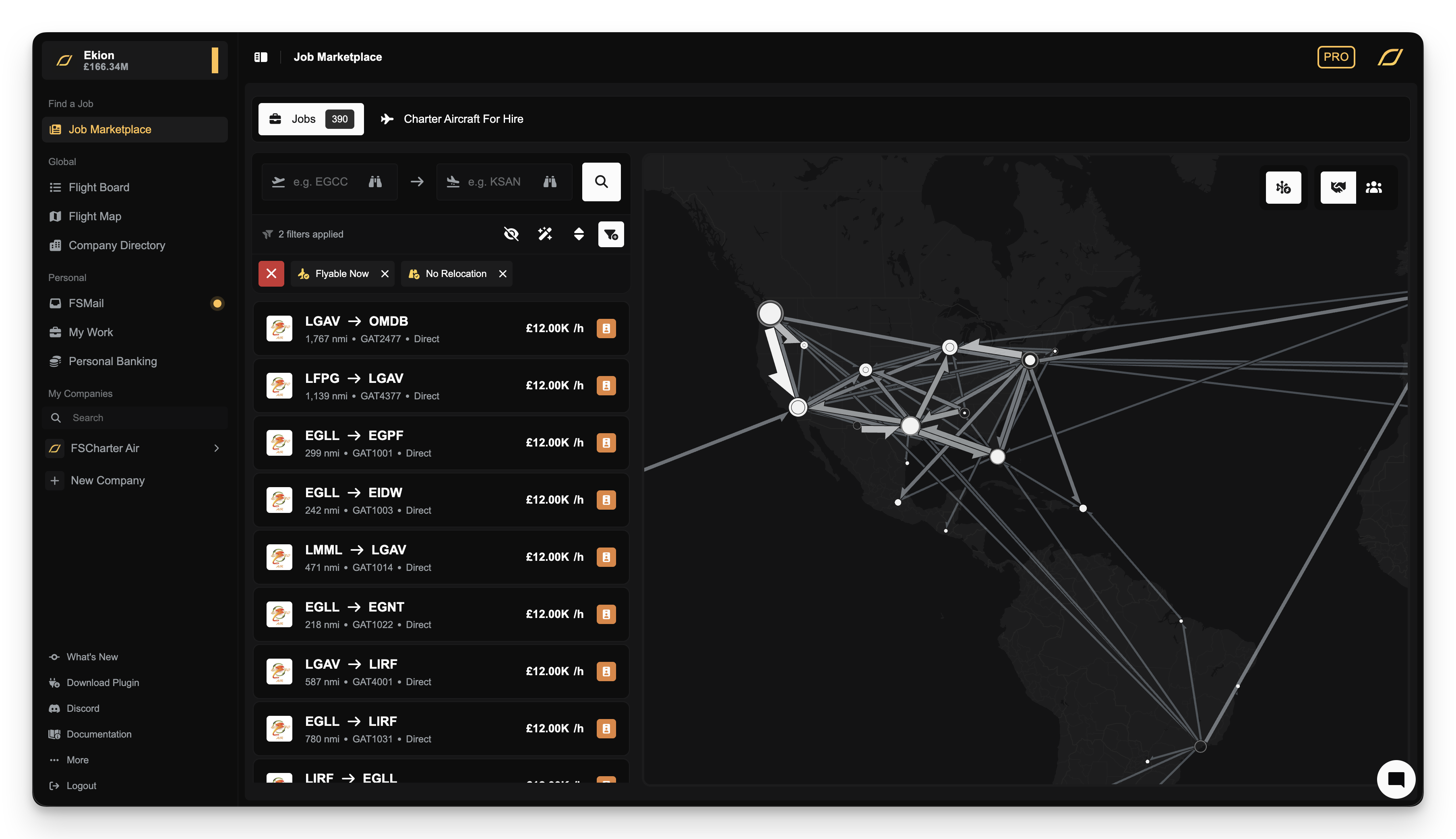The image size is (1456, 839).
Task: Toggle hidden jobs eye-slash icon
Action: [x=511, y=234]
